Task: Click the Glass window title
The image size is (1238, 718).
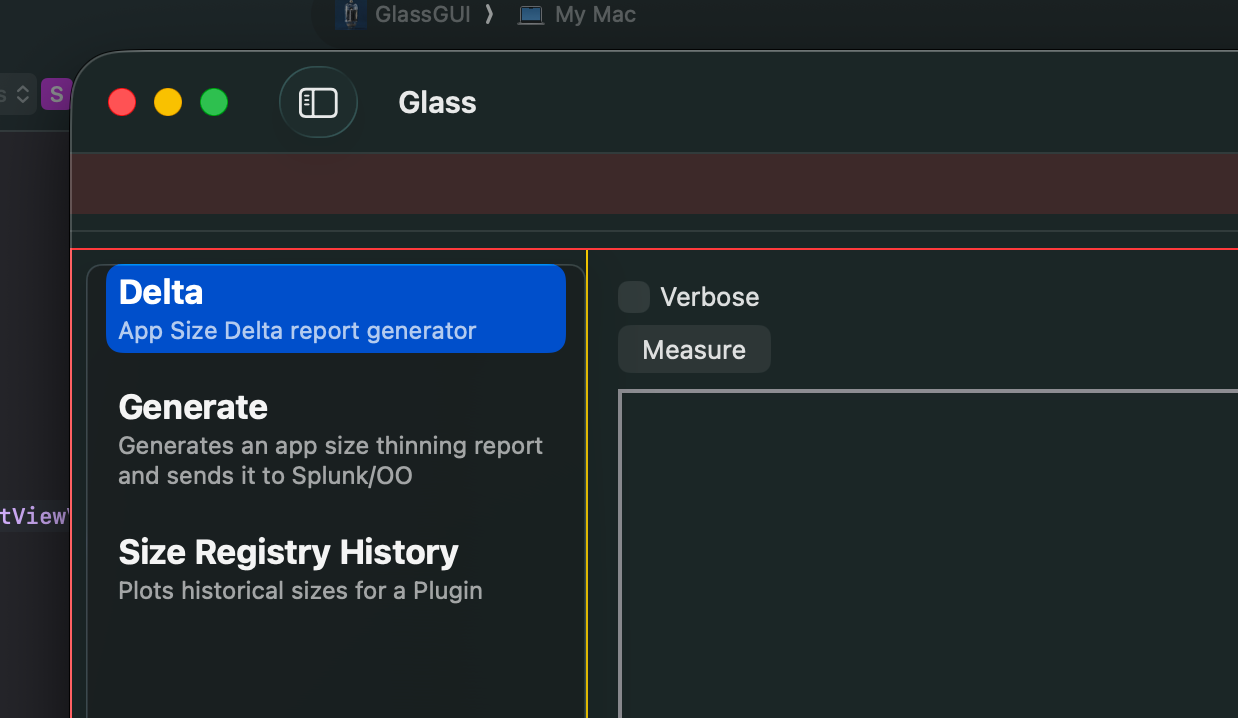Action: tap(437, 102)
